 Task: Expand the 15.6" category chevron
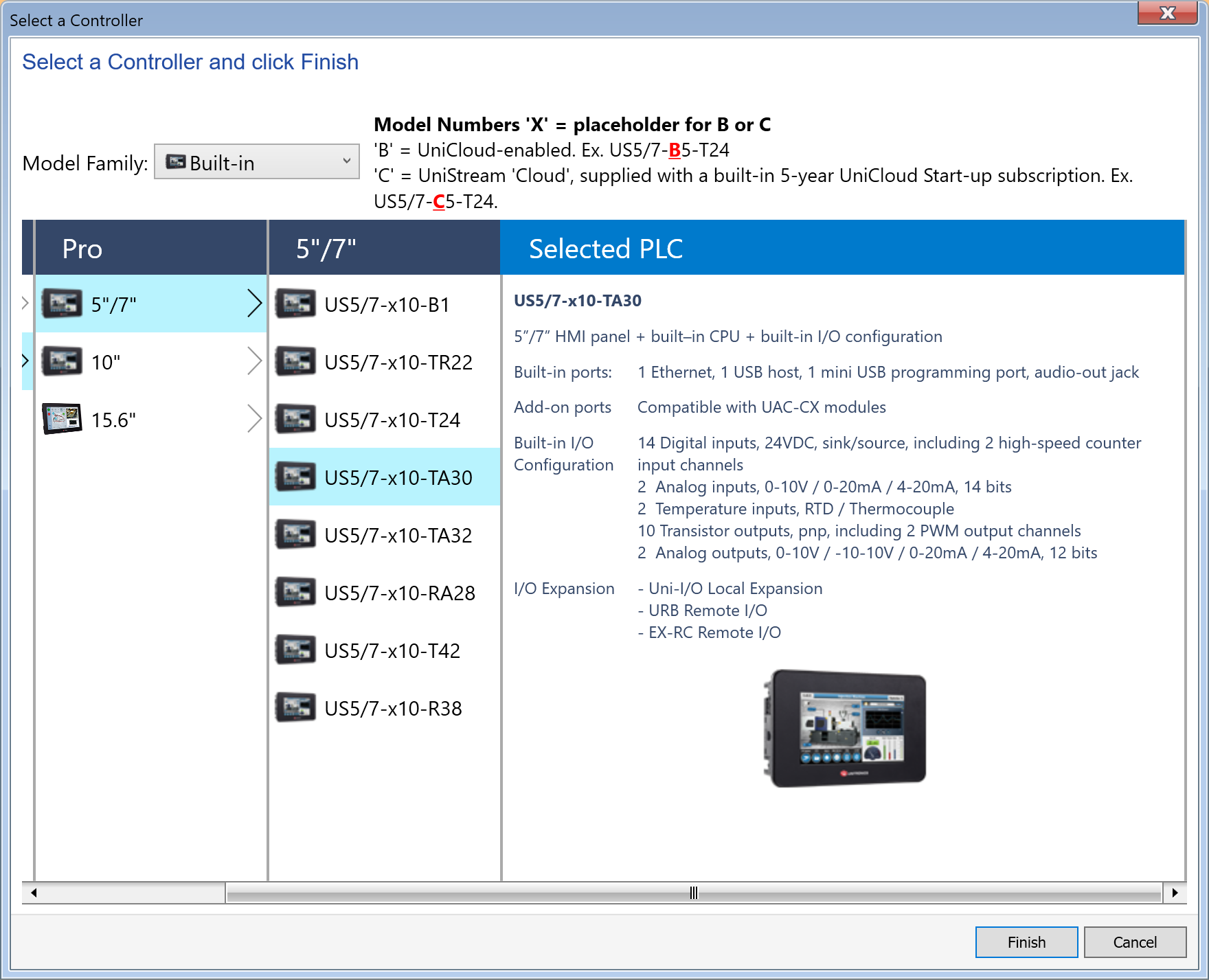click(x=254, y=419)
